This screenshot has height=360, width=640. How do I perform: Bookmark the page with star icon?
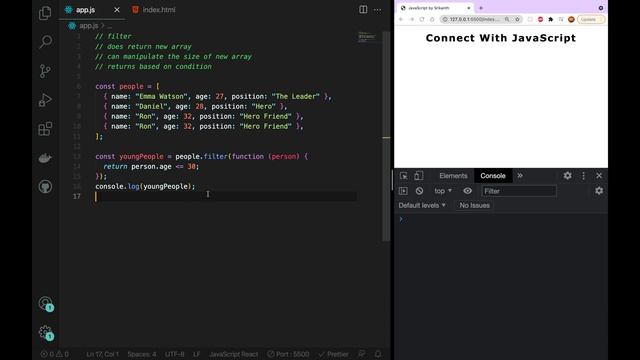517,19
